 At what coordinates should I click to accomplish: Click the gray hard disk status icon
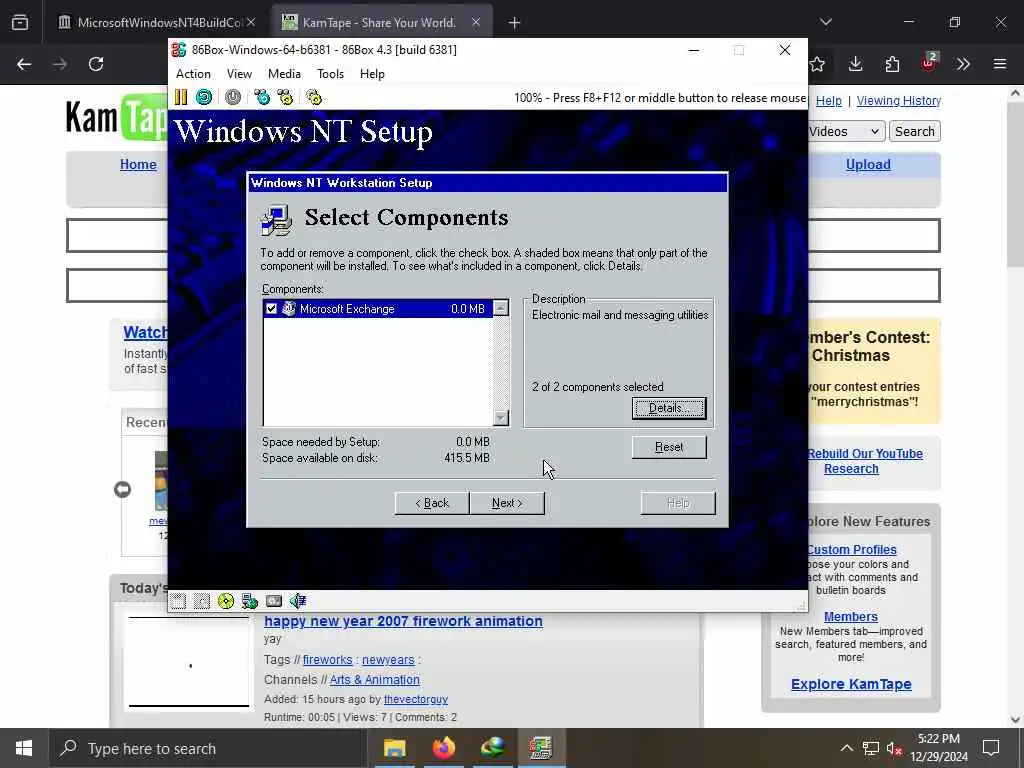tap(274, 601)
